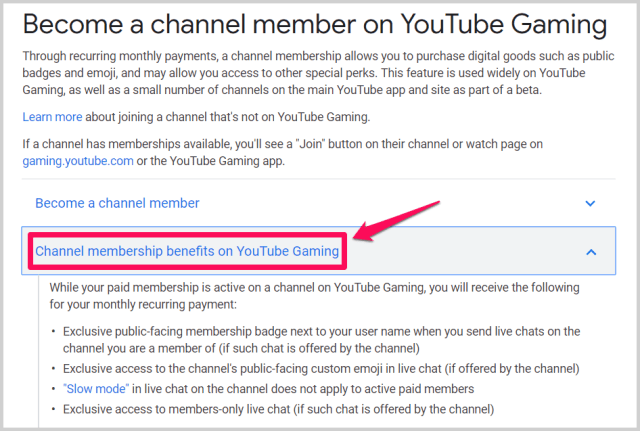Click the text 'While your paid membership is active'
The image size is (640, 431).
[x=314, y=296]
